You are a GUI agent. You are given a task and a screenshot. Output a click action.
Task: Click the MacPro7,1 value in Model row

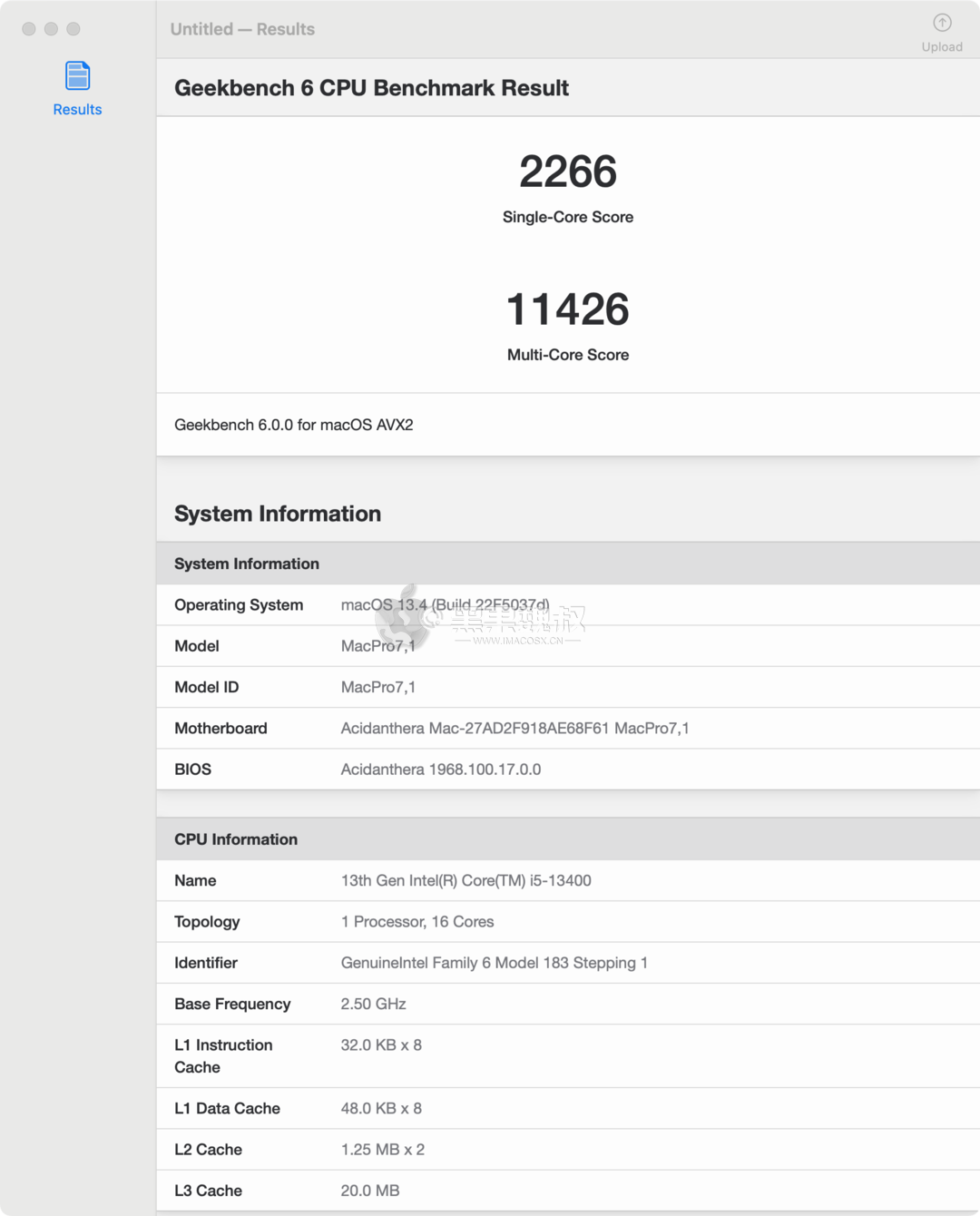[378, 646]
